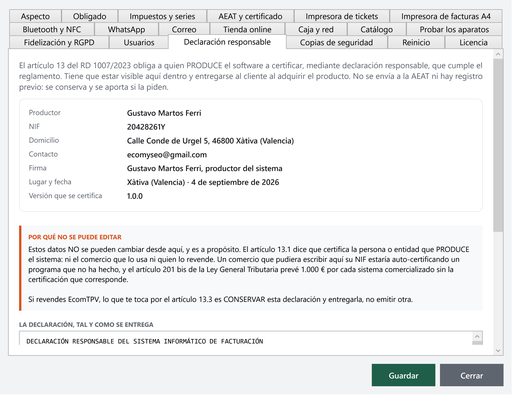Screen dimensions: 520x416
Task: Open Impuestos y series tab
Action: pyautogui.click(x=162, y=16)
